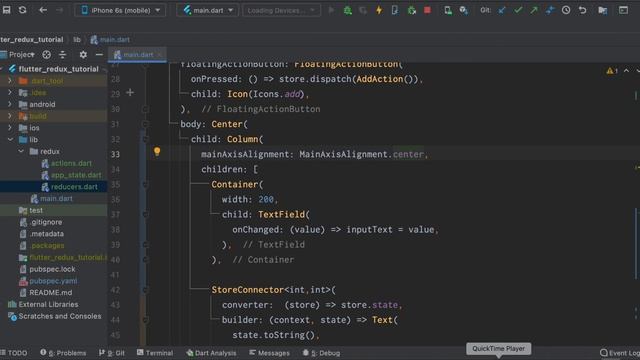The height and width of the screenshot is (360, 640).
Task: Open the main.dart run configuration dropdown
Action: (x=207, y=10)
